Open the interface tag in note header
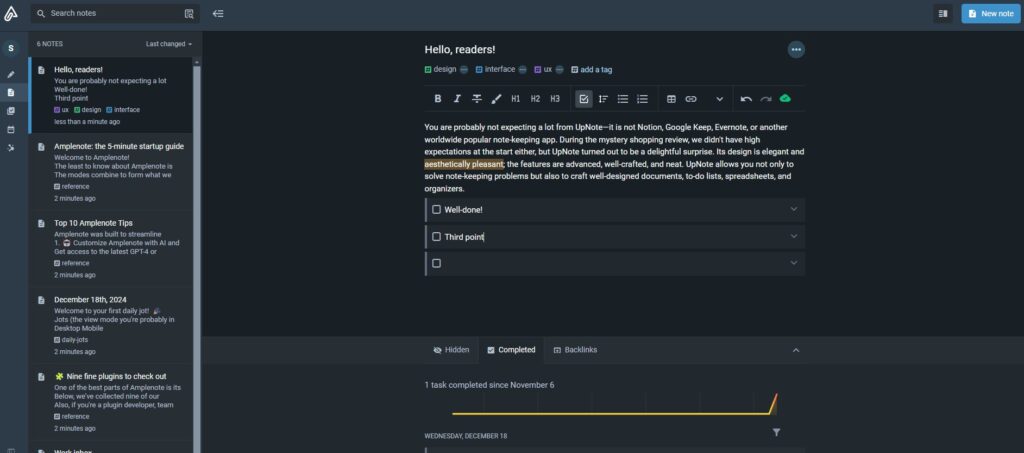The height and width of the screenshot is (453, 1024). click(495, 69)
